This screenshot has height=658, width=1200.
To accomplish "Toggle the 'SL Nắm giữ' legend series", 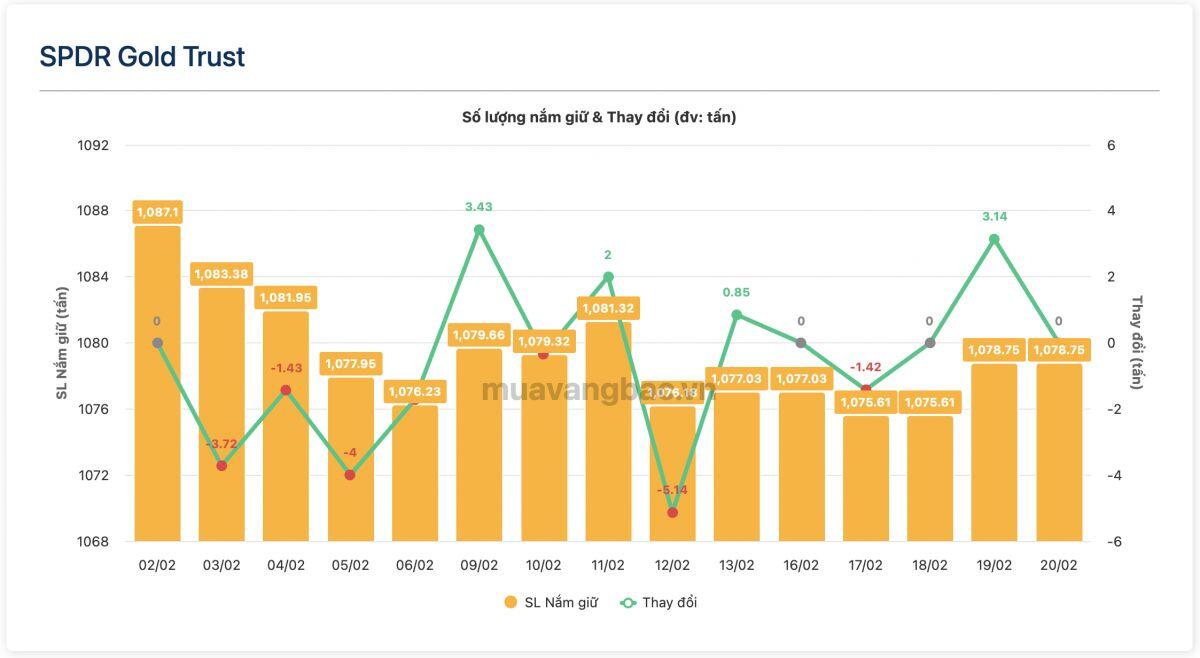I will tap(550, 602).
